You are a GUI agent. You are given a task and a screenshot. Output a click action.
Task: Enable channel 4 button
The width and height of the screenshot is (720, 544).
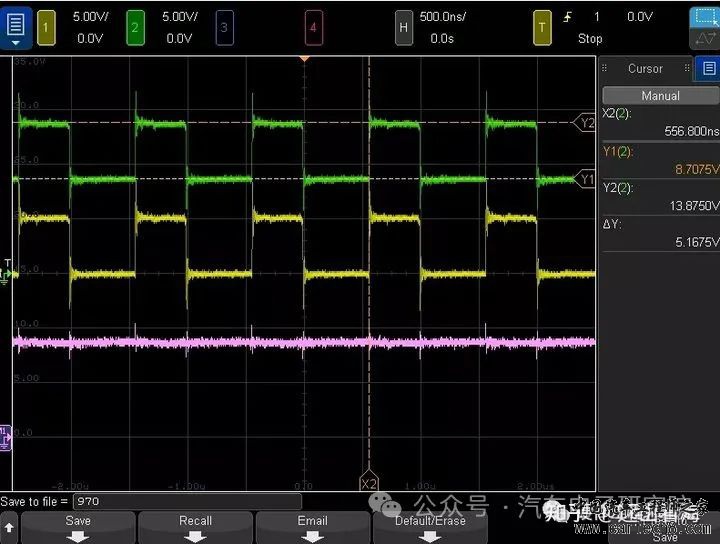(313, 28)
